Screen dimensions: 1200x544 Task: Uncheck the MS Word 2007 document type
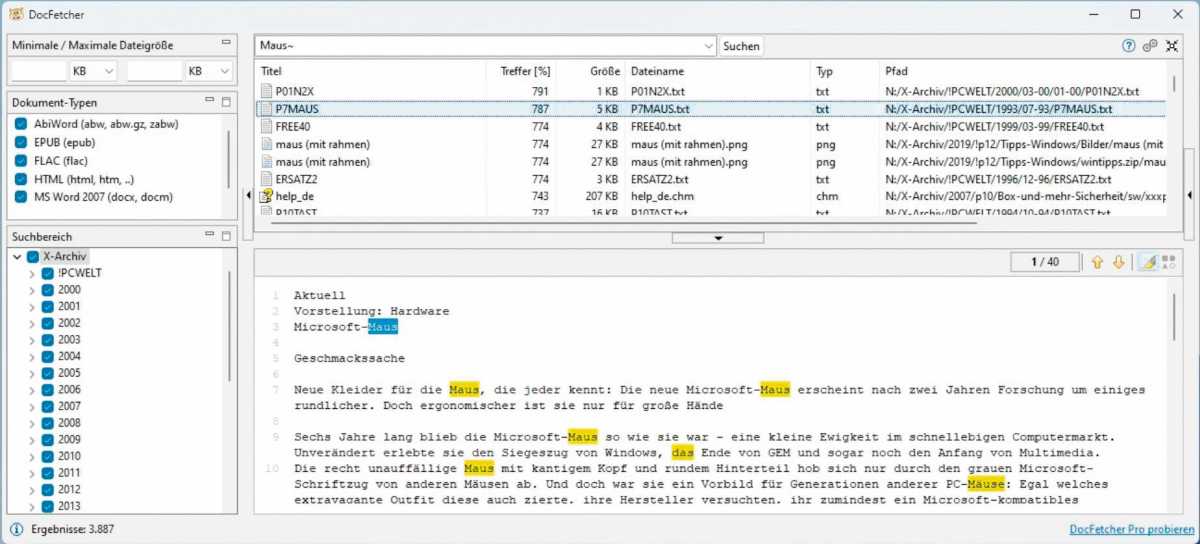pos(21,196)
